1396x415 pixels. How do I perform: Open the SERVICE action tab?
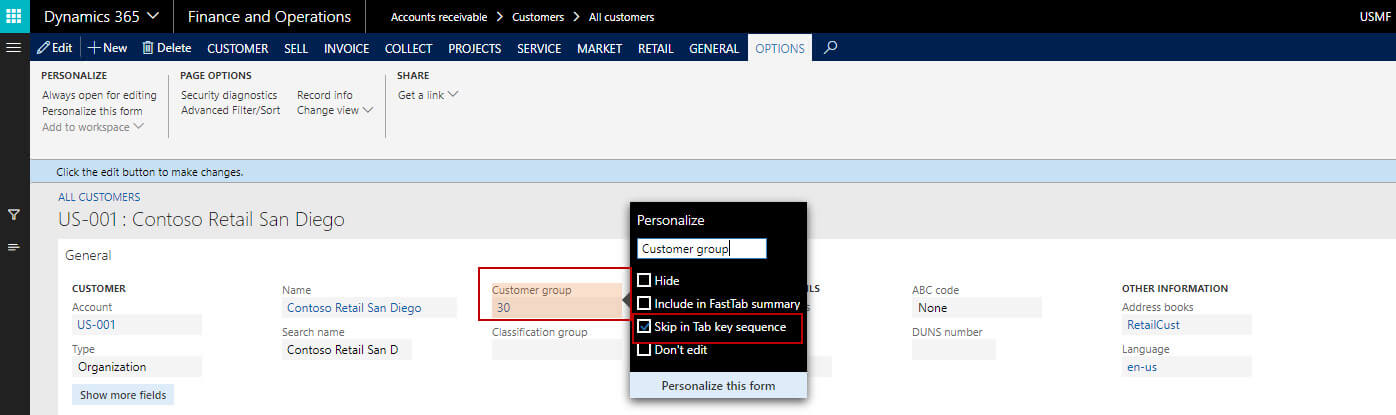tap(539, 48)
